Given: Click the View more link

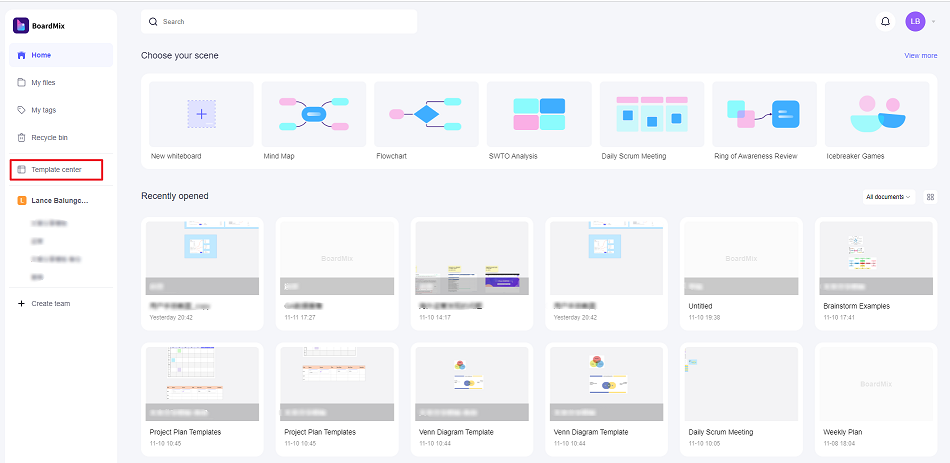Looking at the screenshot, I should 920,55.
